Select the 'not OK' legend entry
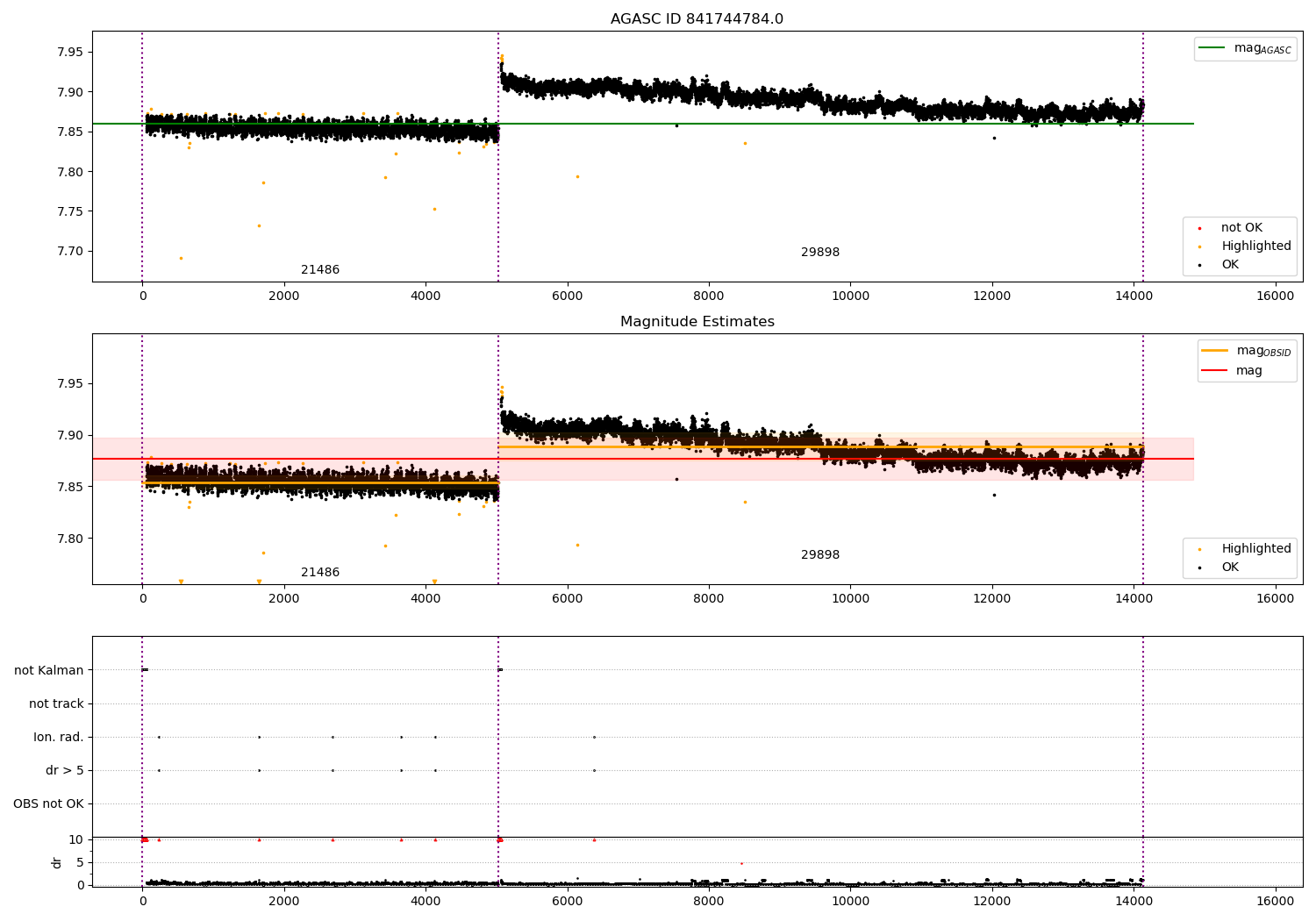The height and width of the screenshot is (921, 1316). [1241, 228]
